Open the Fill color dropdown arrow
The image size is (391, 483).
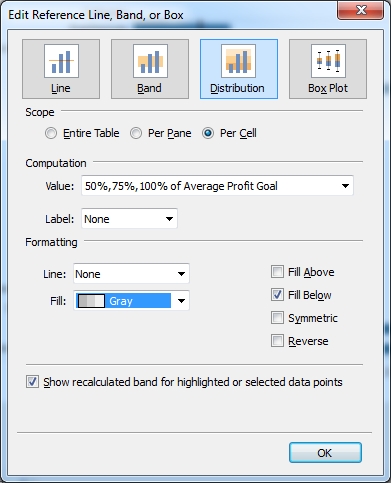pyautogui.click(x=181, y=301)
